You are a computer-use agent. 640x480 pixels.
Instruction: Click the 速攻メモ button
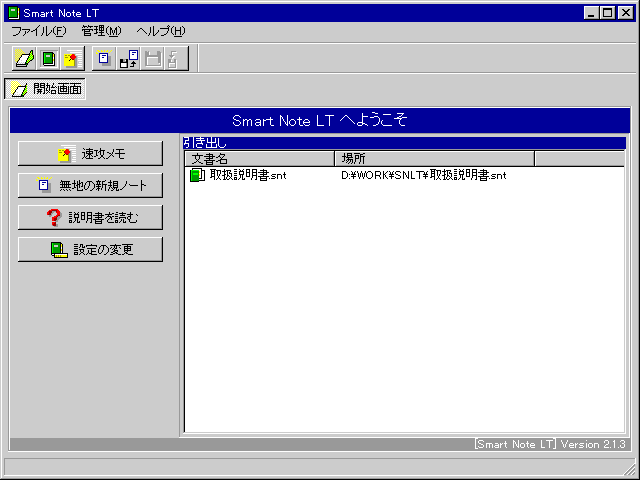pos(90,153)
